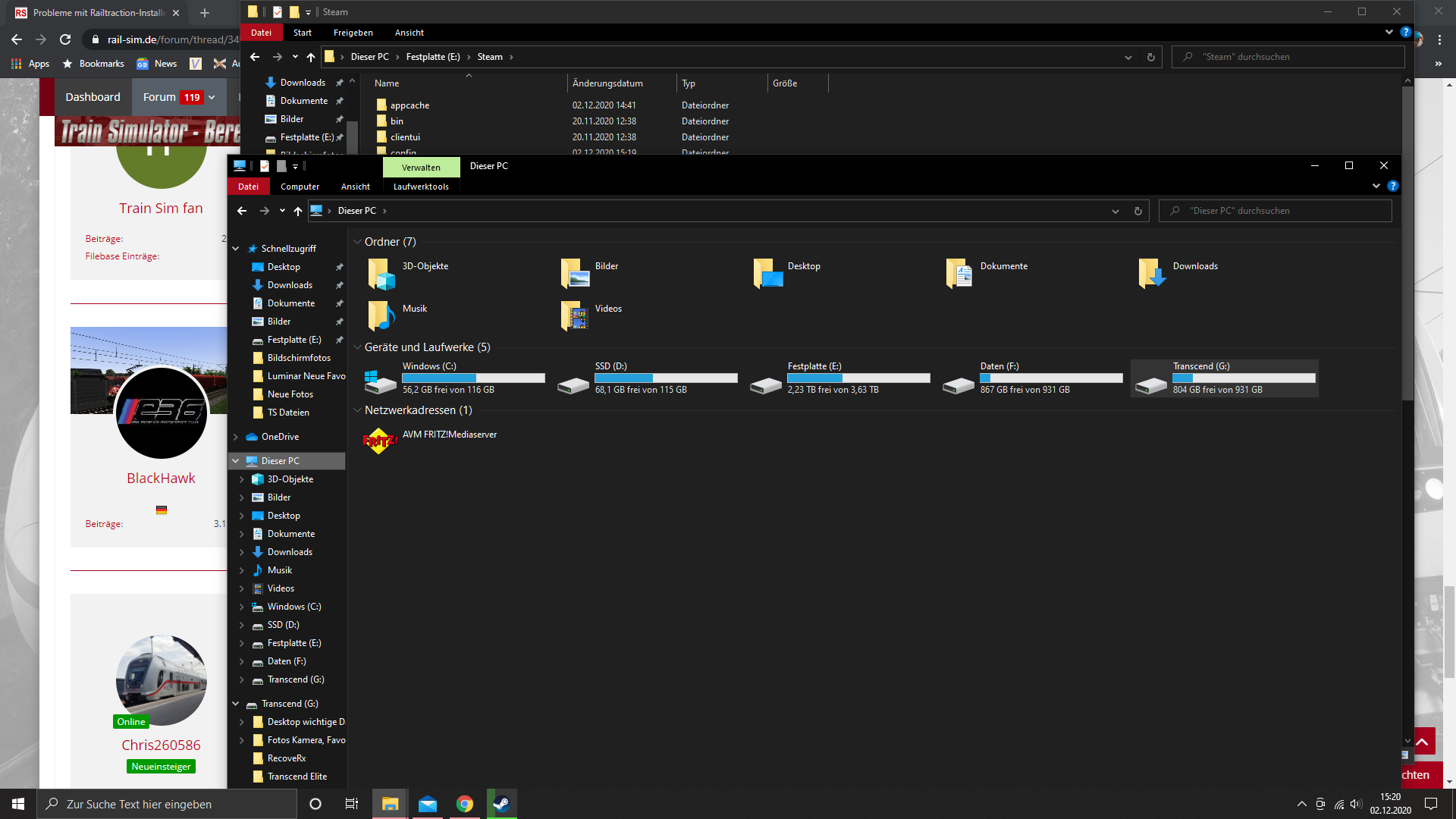Open the Computer ribbon tab
Viewport: 1456px width, 819px height.
coord(300,187)
